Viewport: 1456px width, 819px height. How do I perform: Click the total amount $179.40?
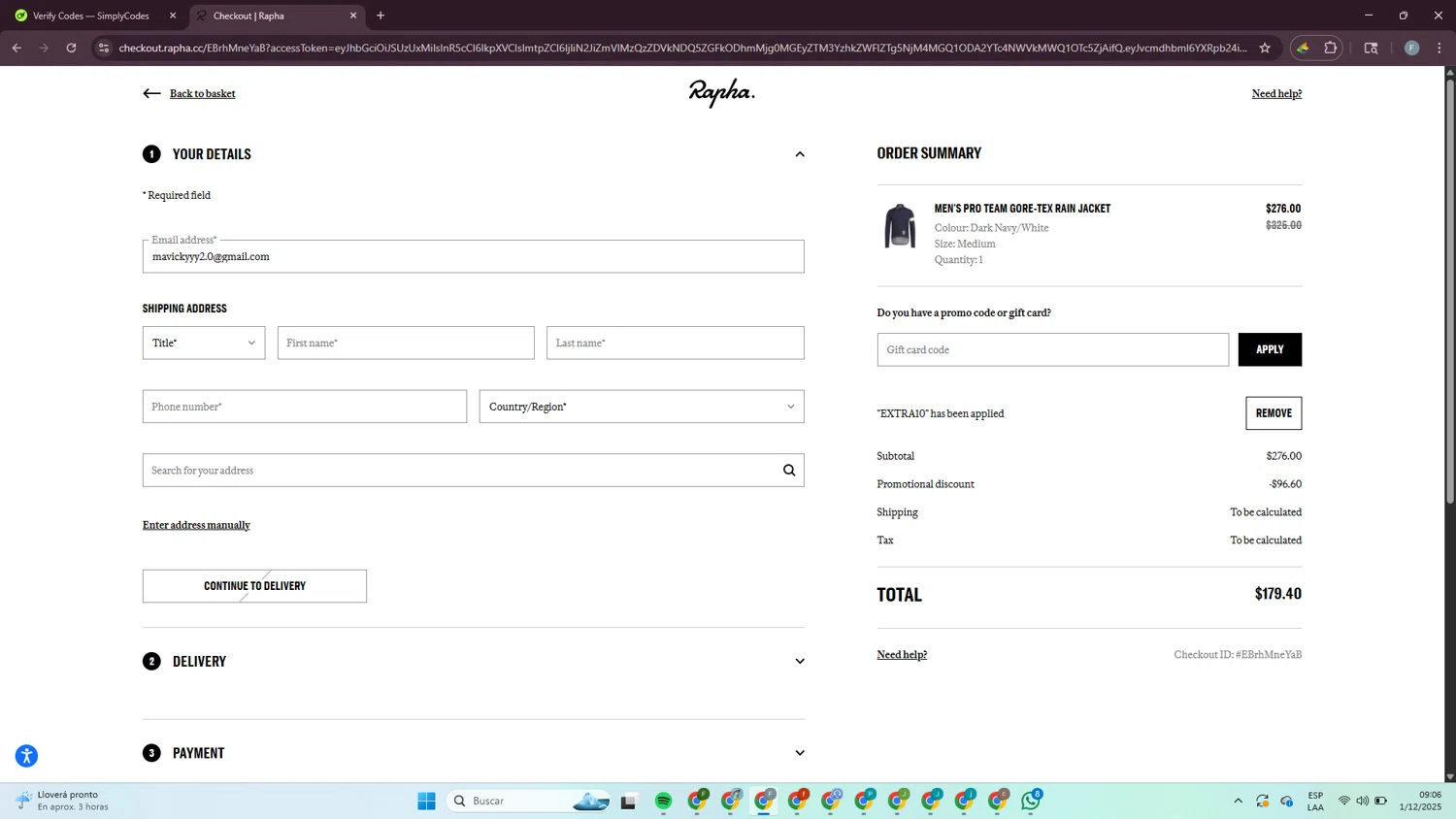coord(1277,594)
